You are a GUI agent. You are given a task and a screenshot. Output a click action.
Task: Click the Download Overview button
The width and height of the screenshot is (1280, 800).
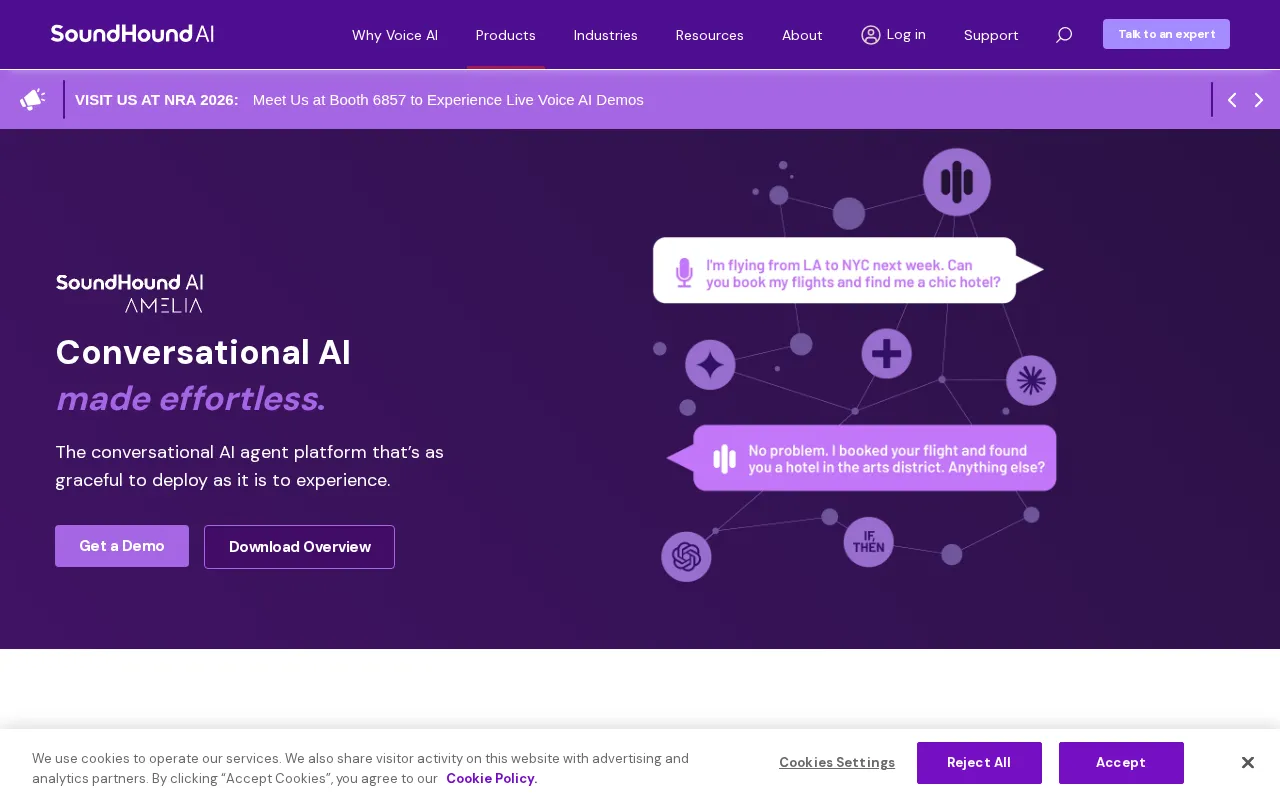[300, 547]
